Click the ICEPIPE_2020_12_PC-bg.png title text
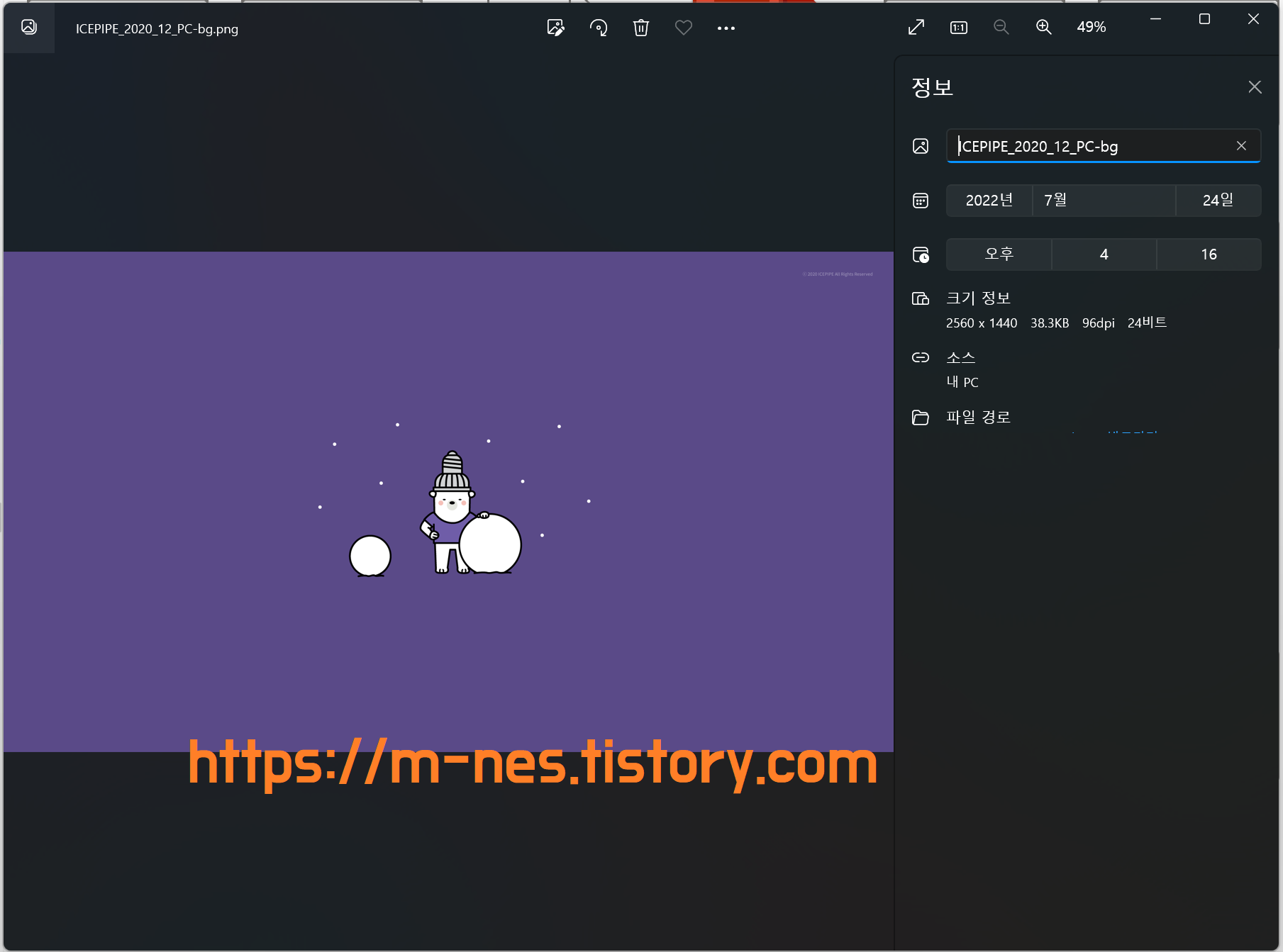Viewport: 1283px width, 952px height. (157, 29)
